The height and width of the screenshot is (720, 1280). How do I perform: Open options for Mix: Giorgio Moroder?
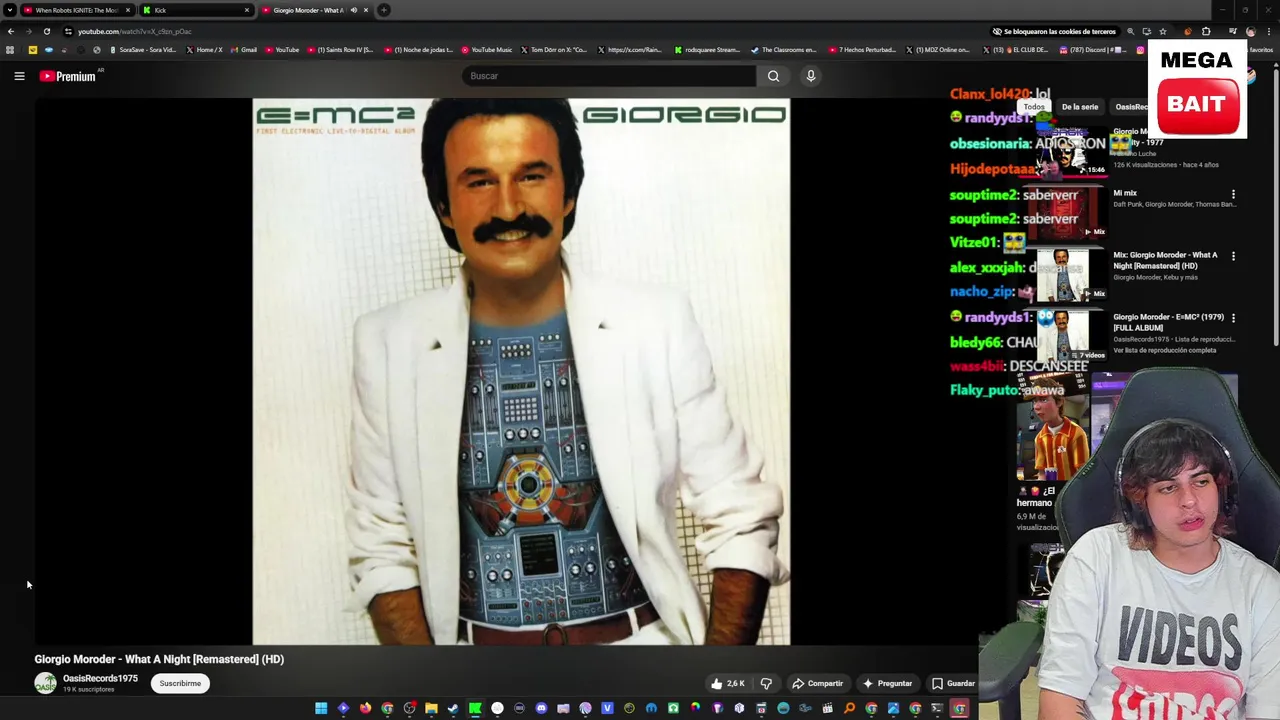(x=1233, y=256)
